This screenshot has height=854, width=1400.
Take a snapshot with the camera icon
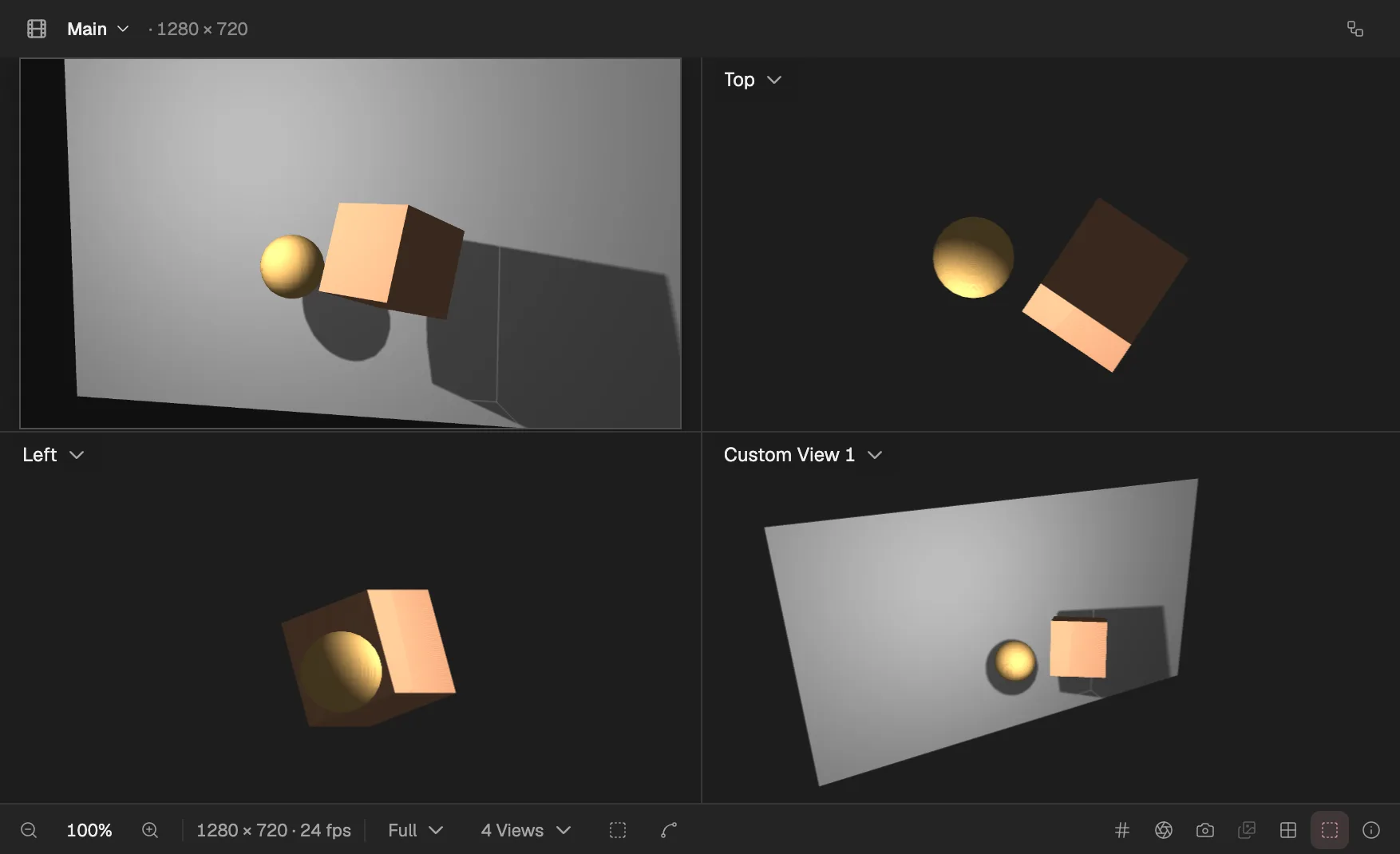[1205, 830]
